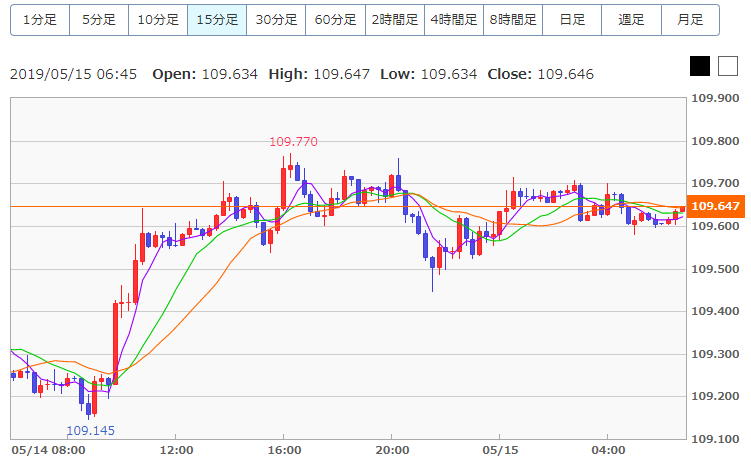Click the 20:00 time axis label
The height and width of the screenshot is (462, 751).
392,451
